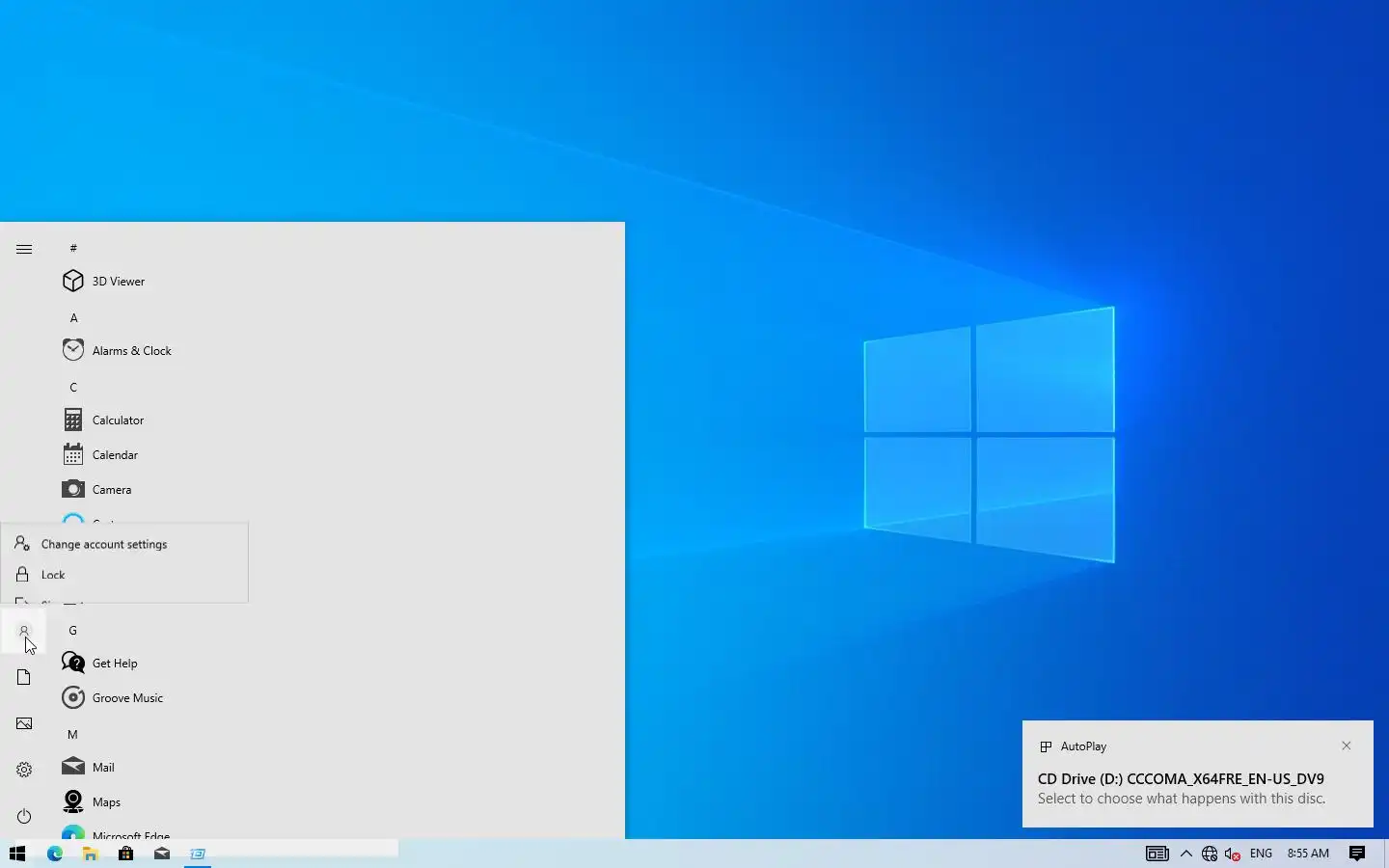Click the C section header in app list

coord(73,387)
